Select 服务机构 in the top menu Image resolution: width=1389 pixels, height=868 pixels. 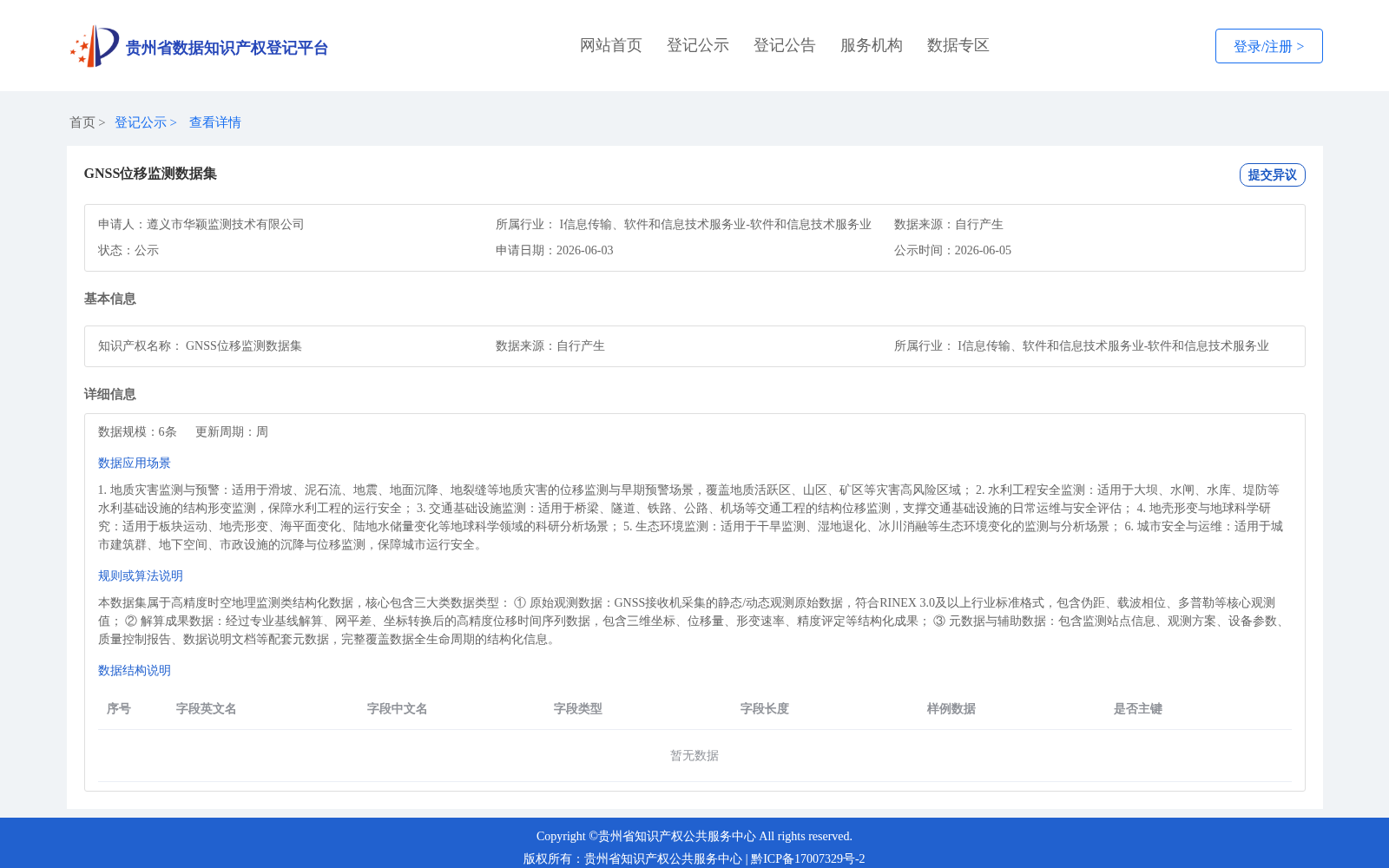click(872, 45)
